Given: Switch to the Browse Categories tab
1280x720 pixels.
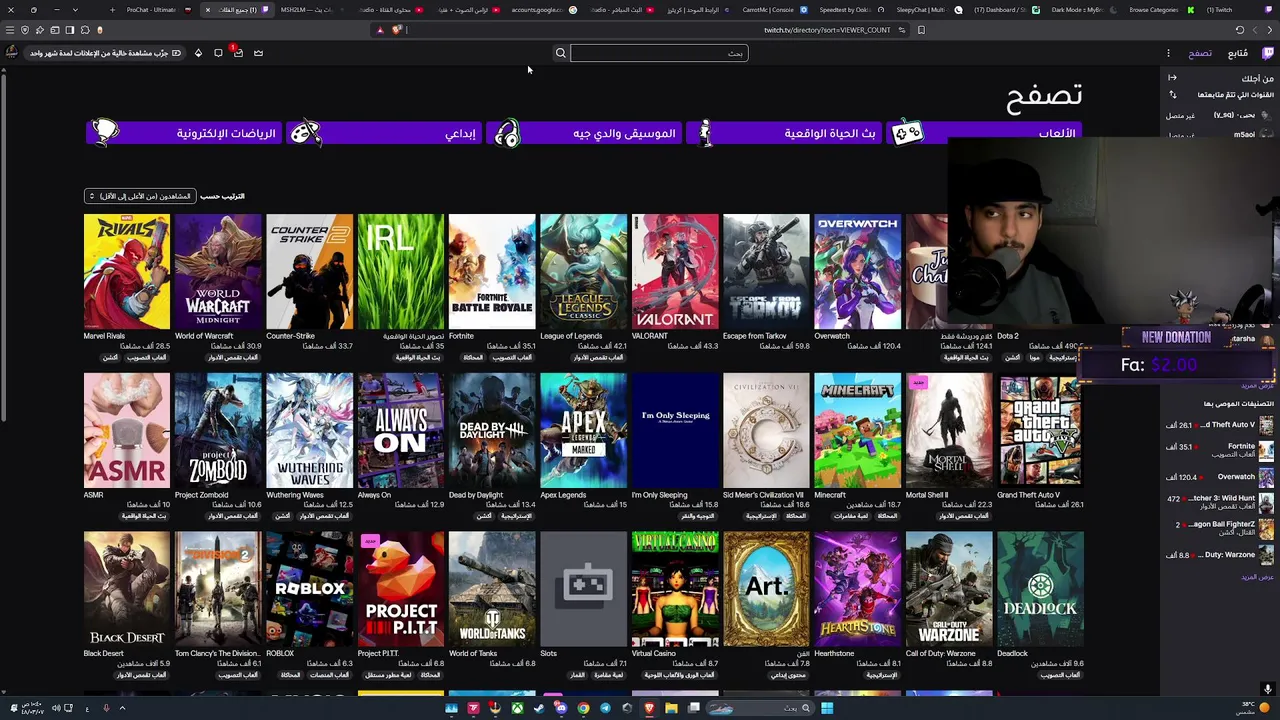Looking at the screenshot, I should coord(1160,10).
